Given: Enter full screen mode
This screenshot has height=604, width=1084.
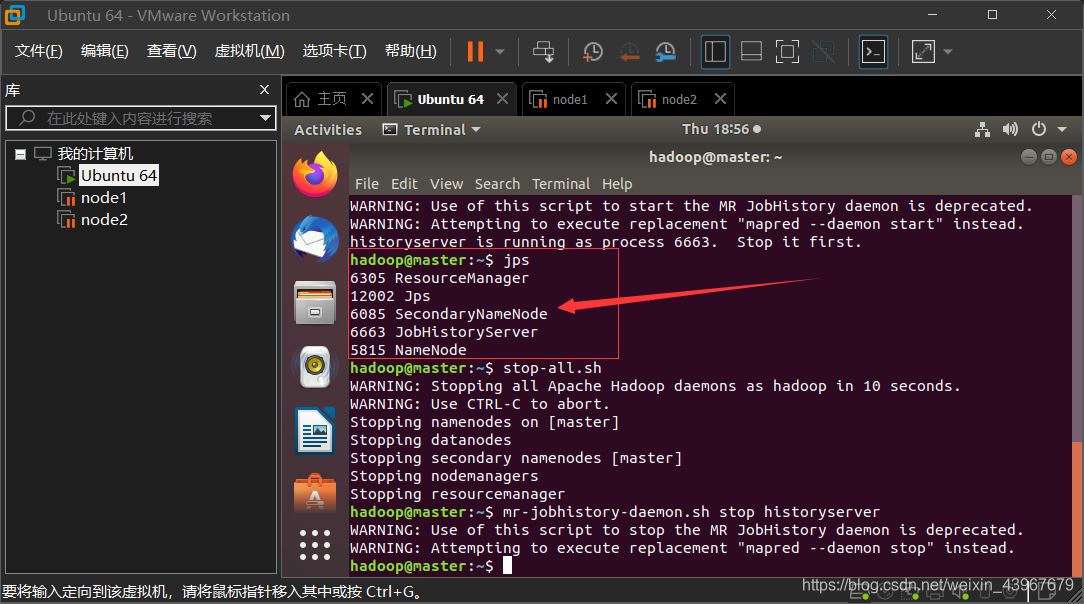Looking at the screenshot, I should tap(787, 51).
